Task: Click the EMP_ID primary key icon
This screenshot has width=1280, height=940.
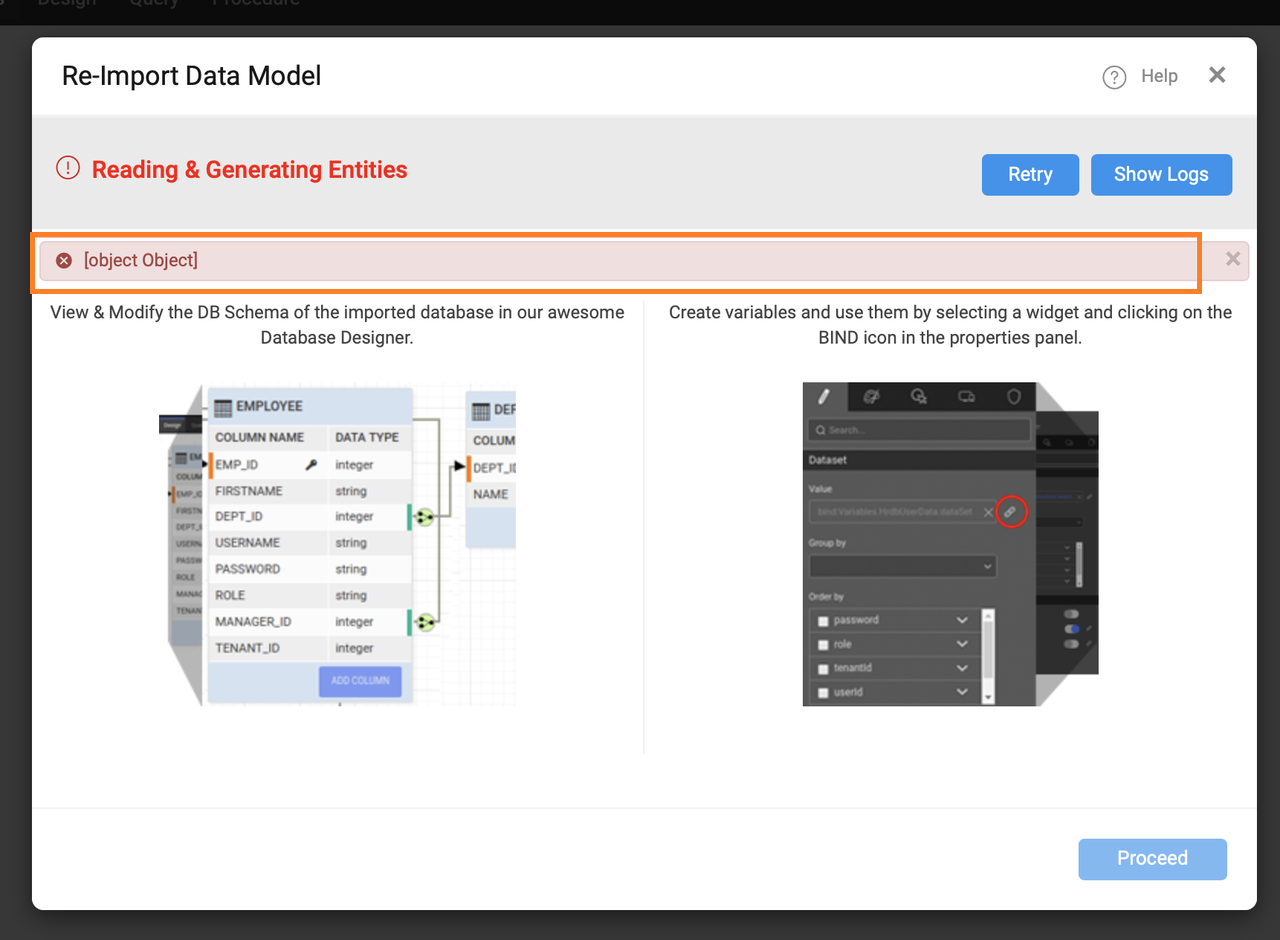Action: click(x=311, y=465)
